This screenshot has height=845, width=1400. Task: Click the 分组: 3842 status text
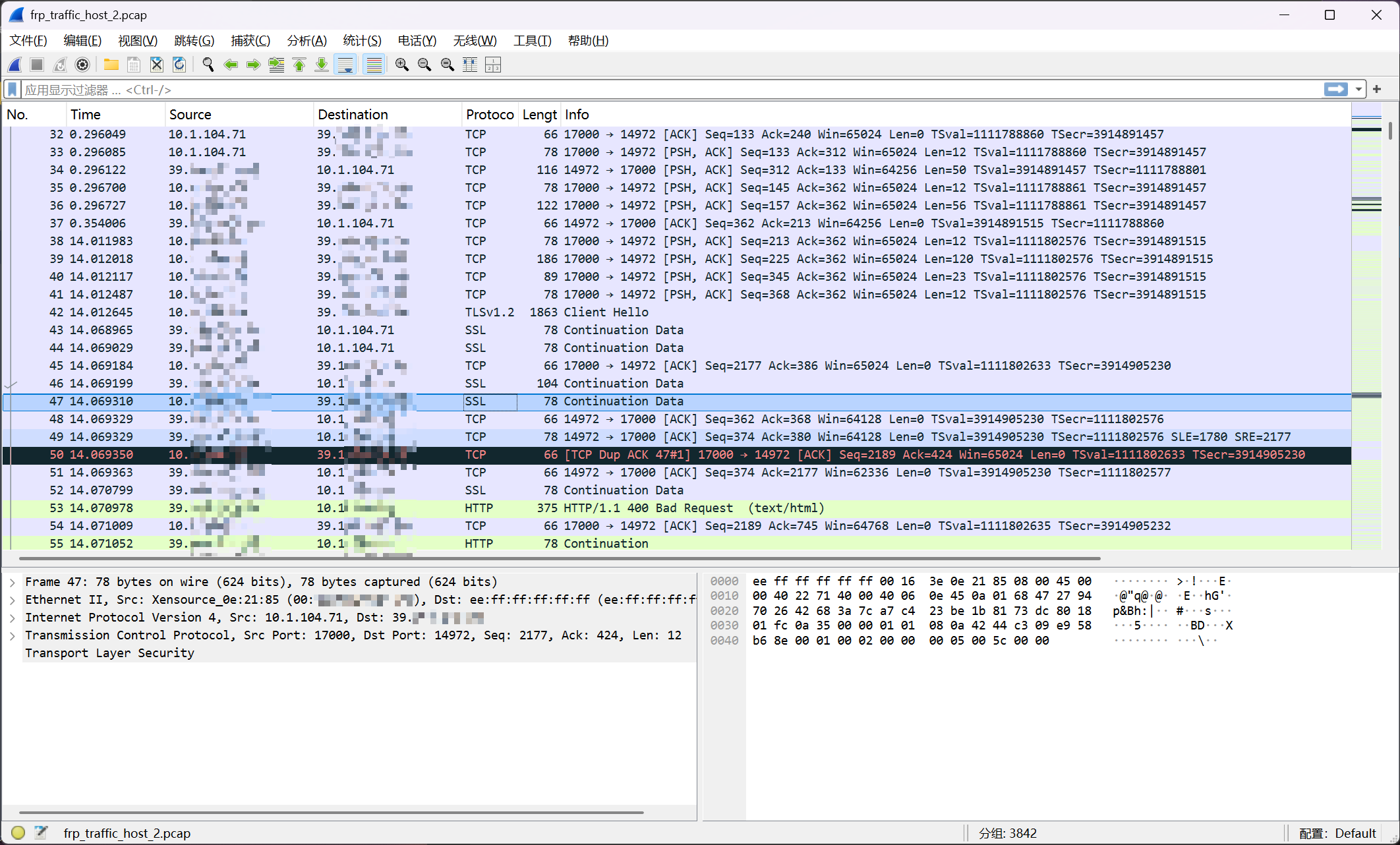(x=1007, y=833)
